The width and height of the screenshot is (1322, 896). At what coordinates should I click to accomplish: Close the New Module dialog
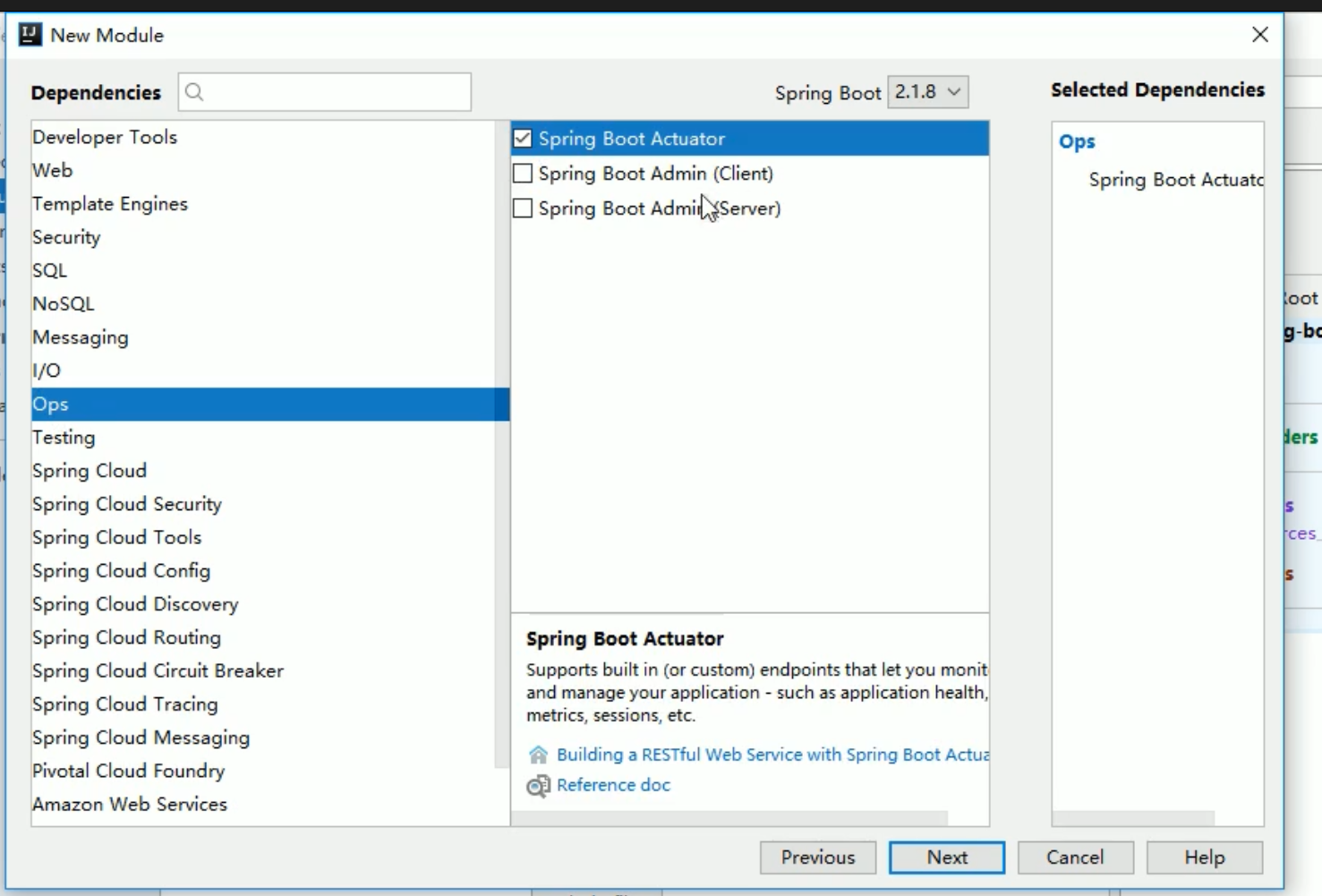pyautogui.click(x=1260, y=35)
